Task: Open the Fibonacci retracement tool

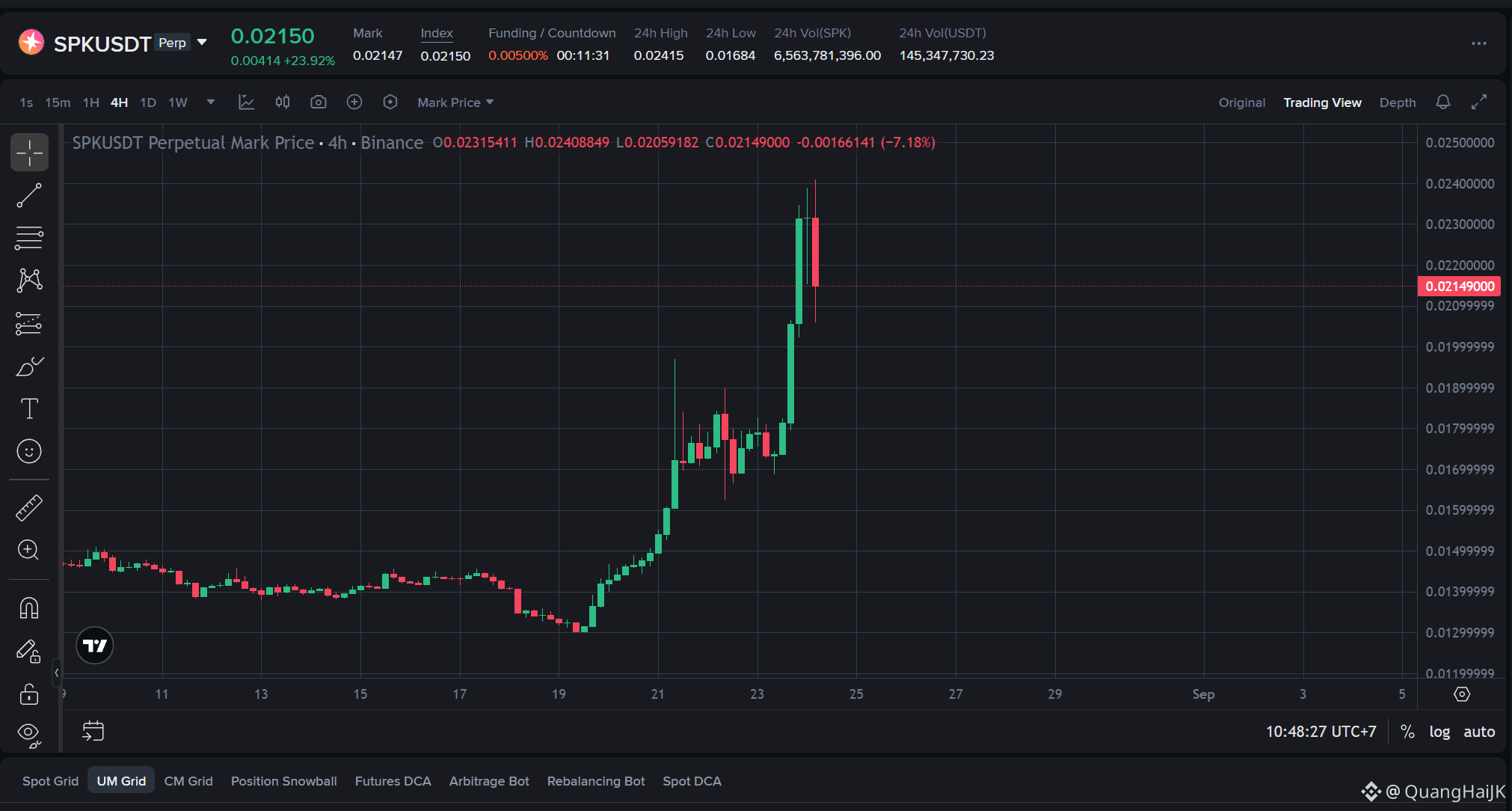Action: coord(29,238)
